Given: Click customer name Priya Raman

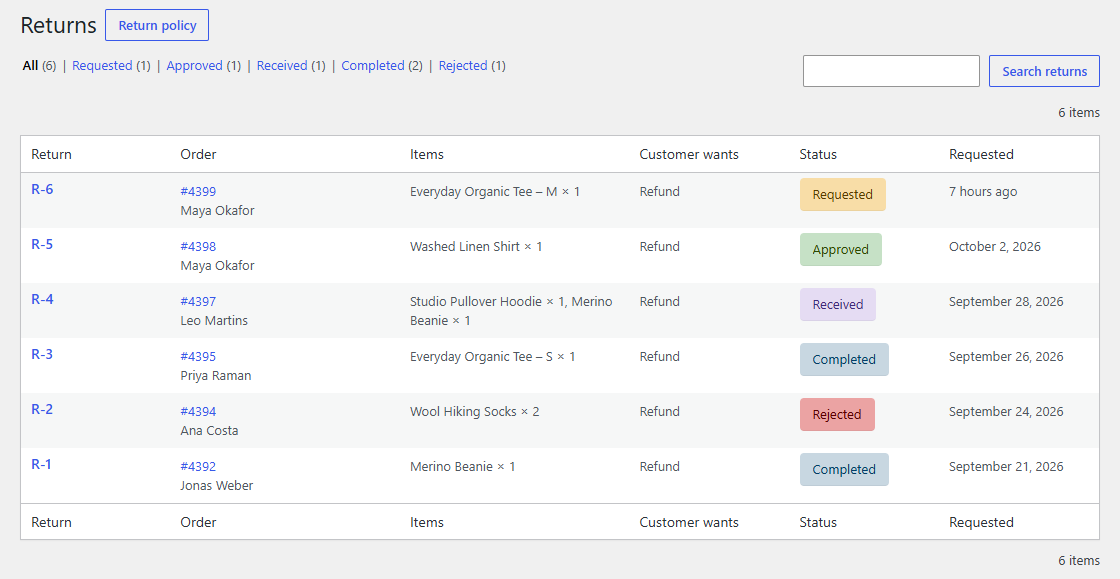Looking at the screenshot, I should pos(216,376).
